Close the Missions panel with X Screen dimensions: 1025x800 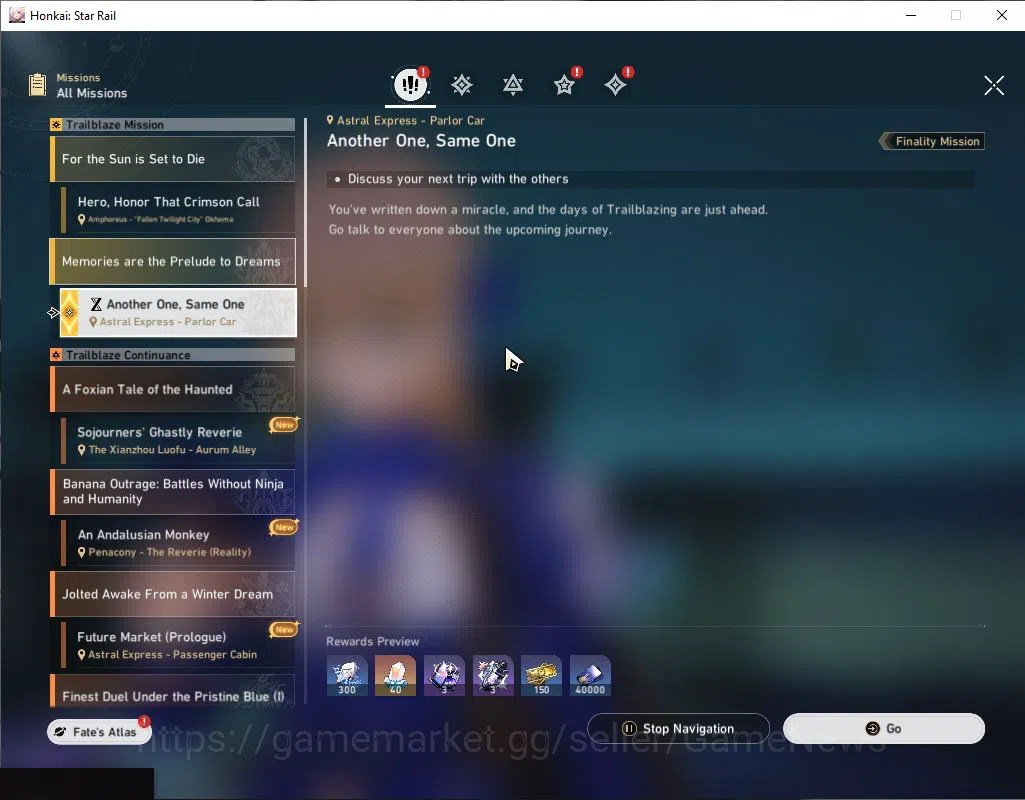tap(994, 85)
